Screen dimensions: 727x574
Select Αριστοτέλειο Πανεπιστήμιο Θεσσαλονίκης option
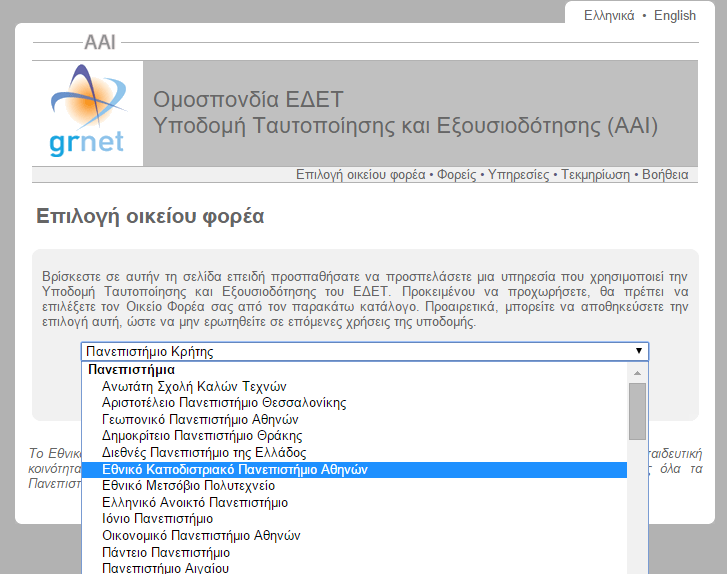tap(354, 402)
